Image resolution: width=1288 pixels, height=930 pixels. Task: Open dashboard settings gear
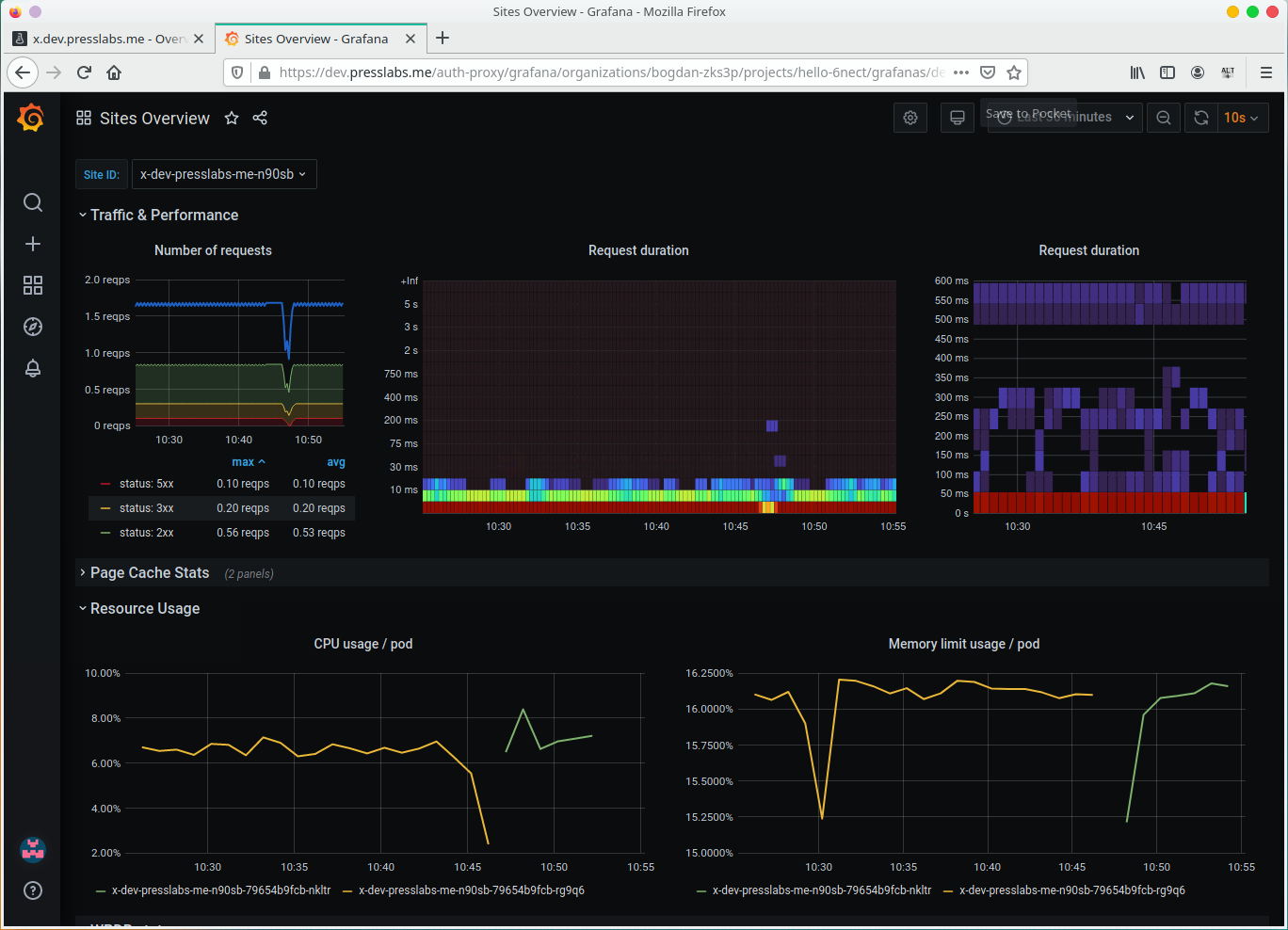910,118
